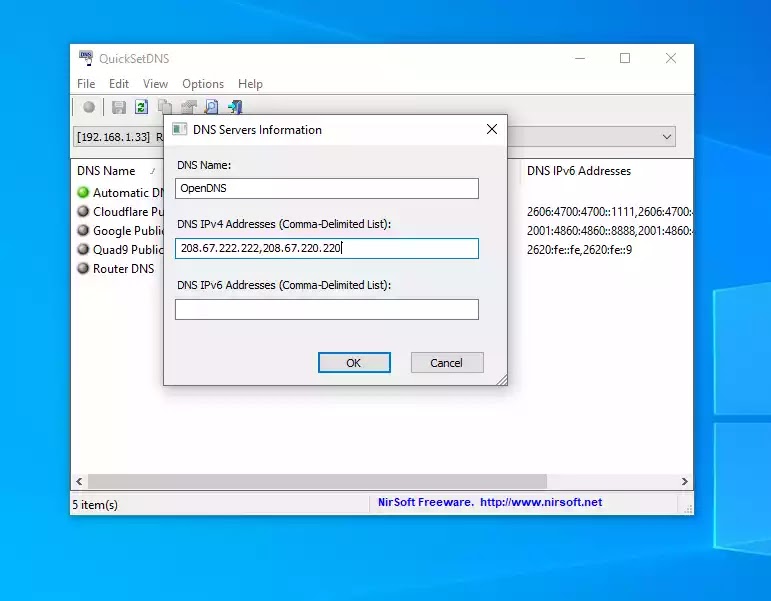
Task: Open the Help menu
Action: pyautogui.click(x=250, y=84)
